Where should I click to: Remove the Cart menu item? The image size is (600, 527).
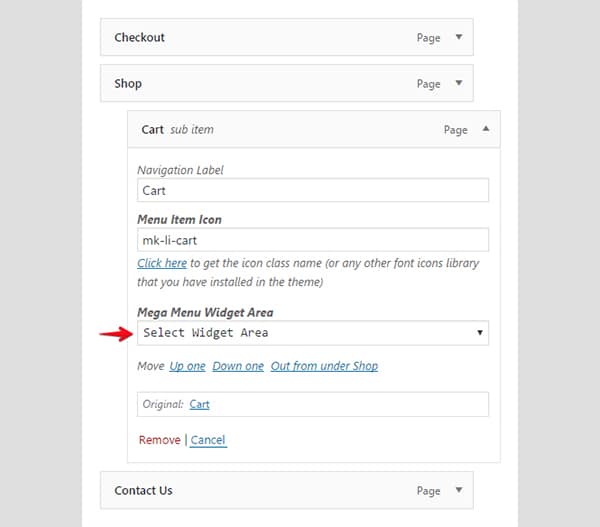[160, 440]
